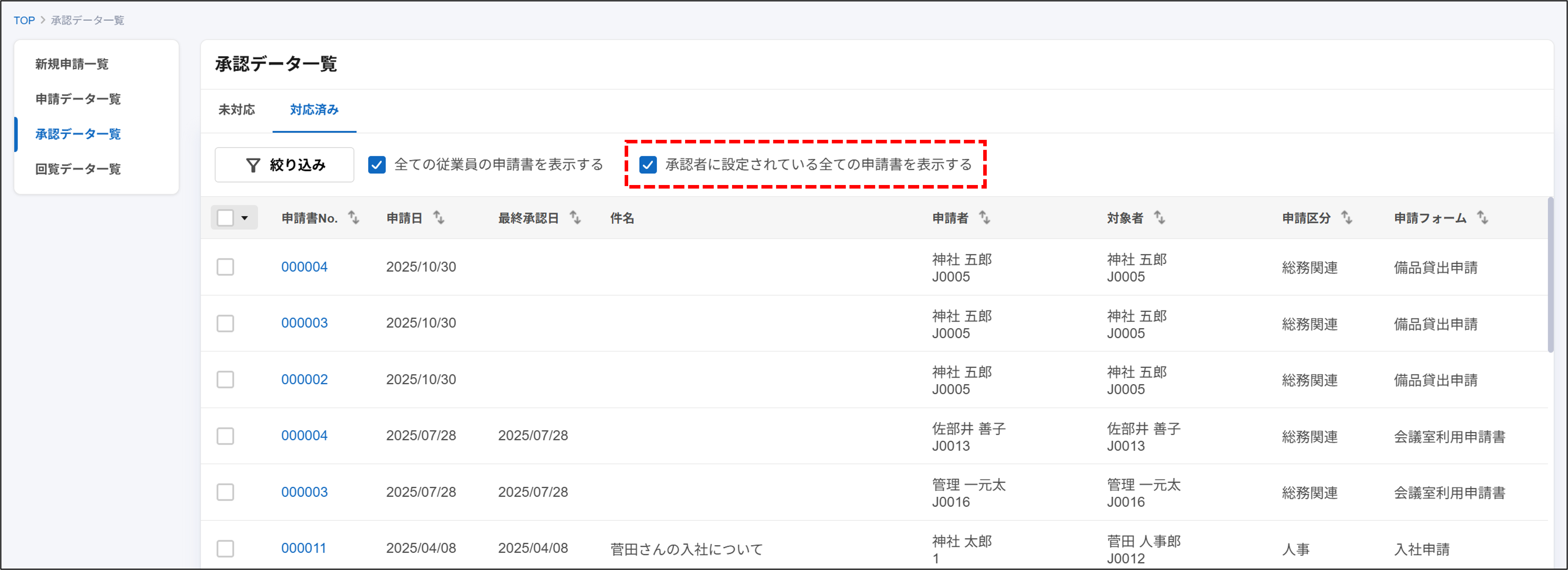Uncheck 承認者に設定されている全ての申請書 checkbox
This screenshot has height=570, width=1568.
point(648,165)
